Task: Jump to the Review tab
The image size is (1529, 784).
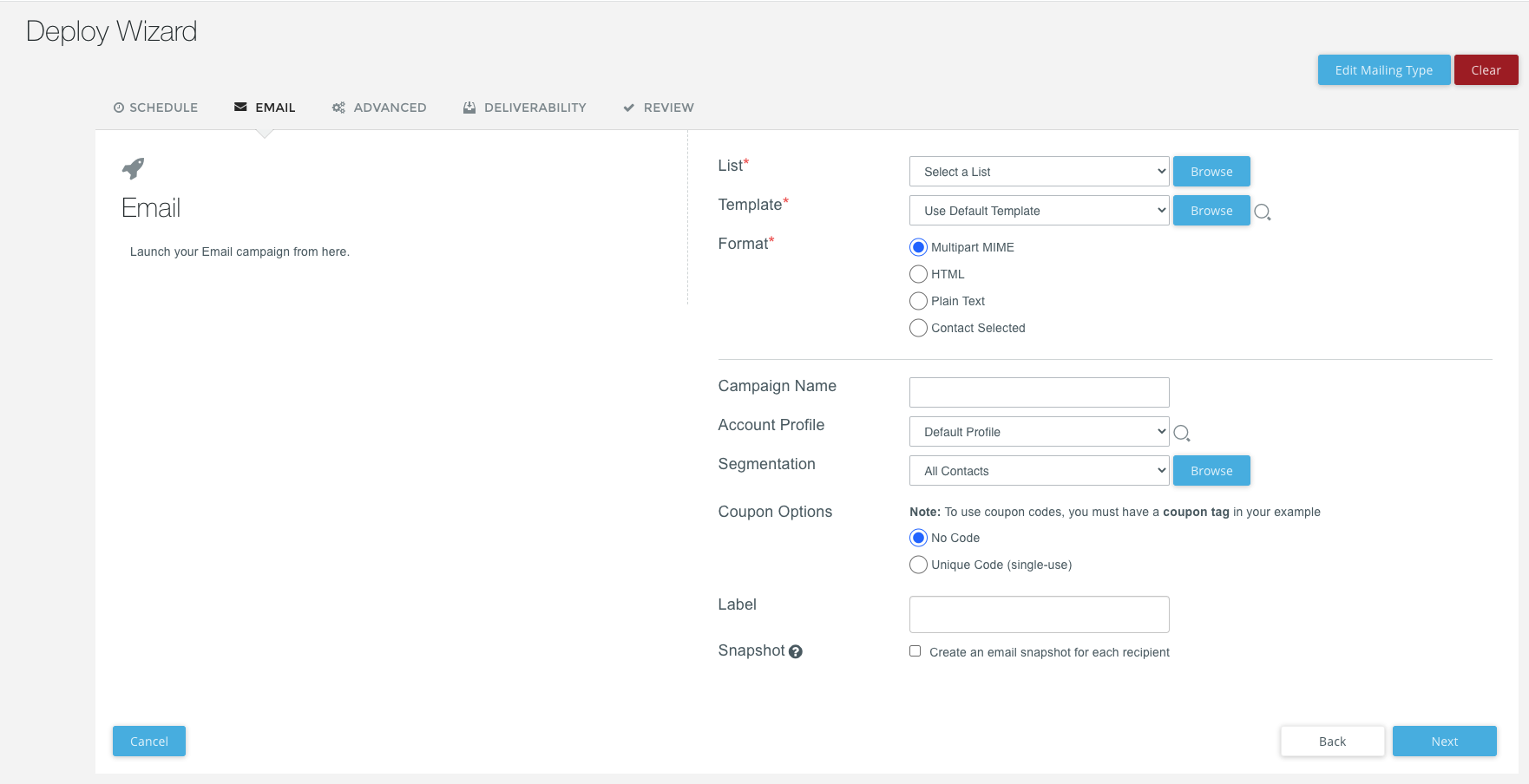Action: [659, 108]
